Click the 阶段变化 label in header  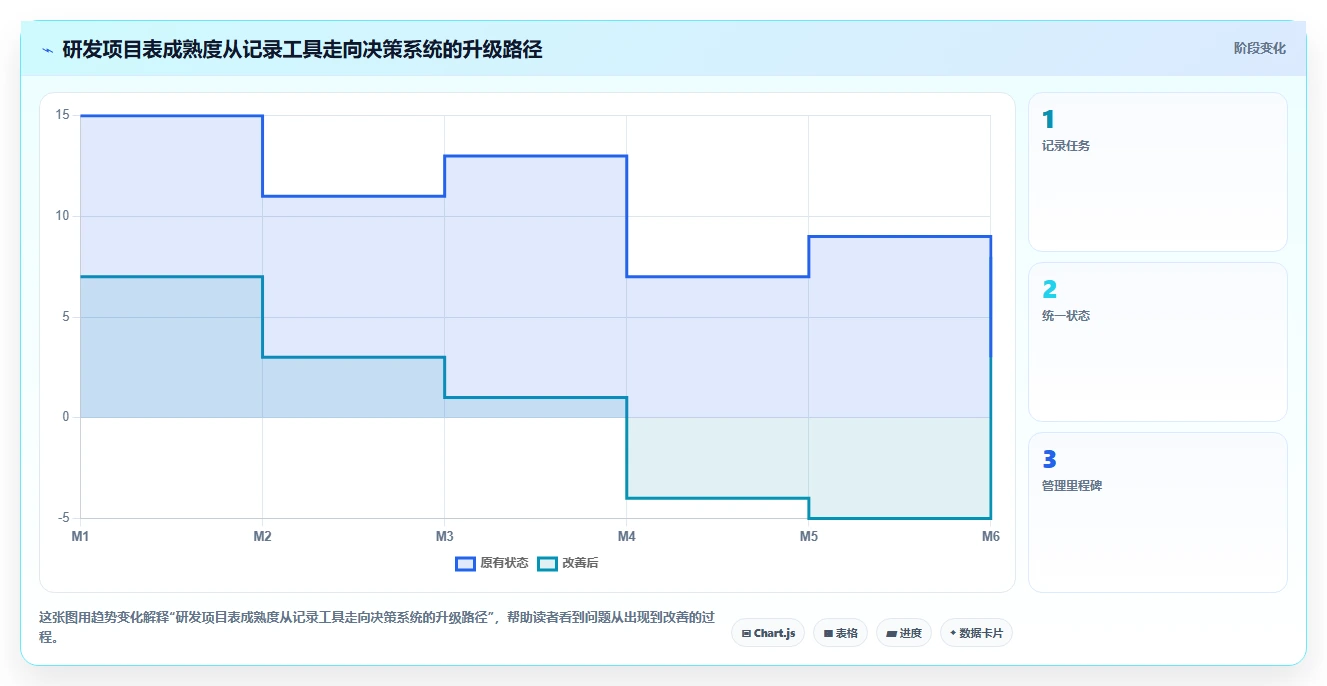(x=1260, y=48)
